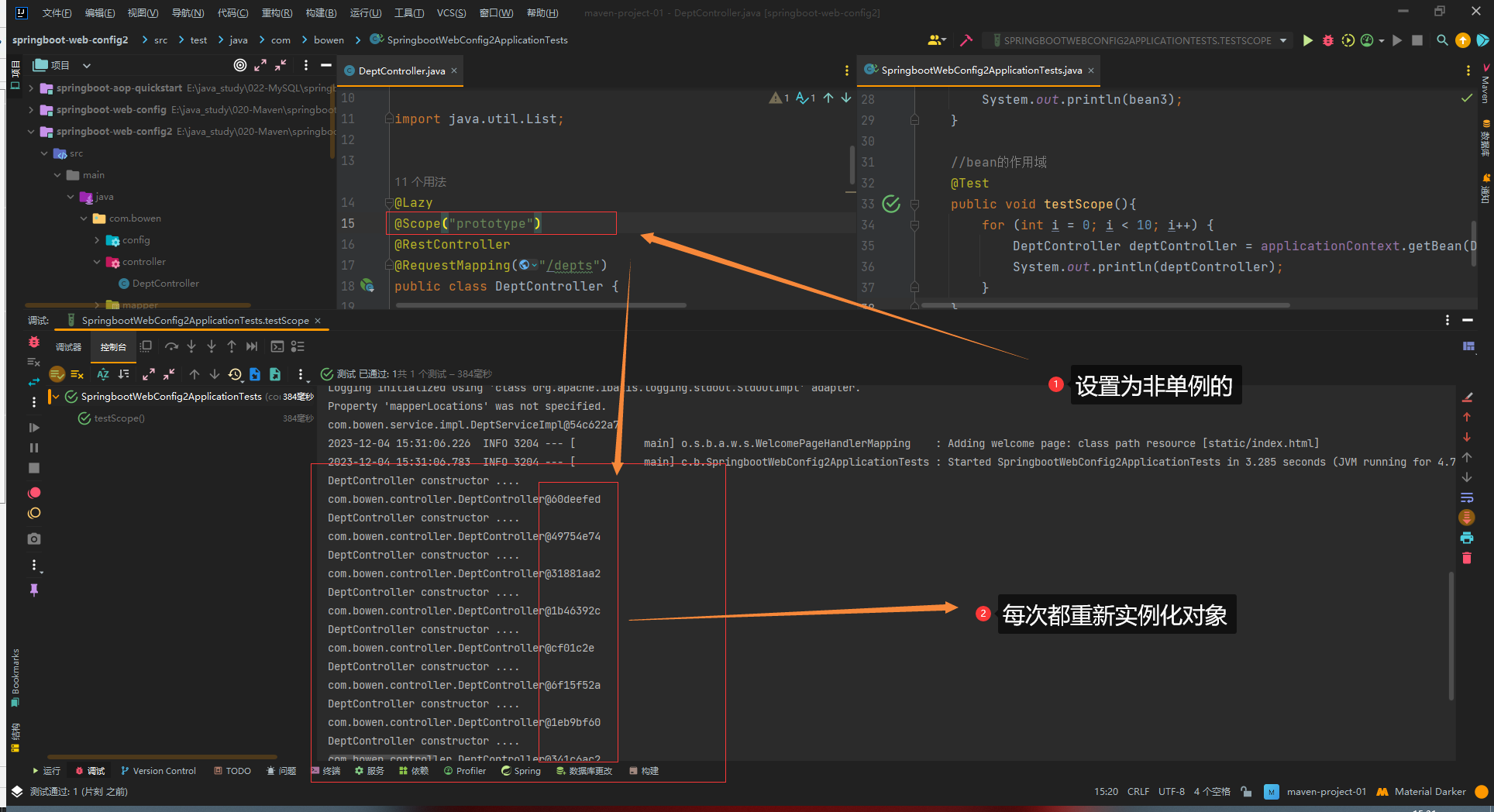Stop the running process via the top toolbar square
This screenshot has height=812, width=1494.
click(x=1417, y=40)
